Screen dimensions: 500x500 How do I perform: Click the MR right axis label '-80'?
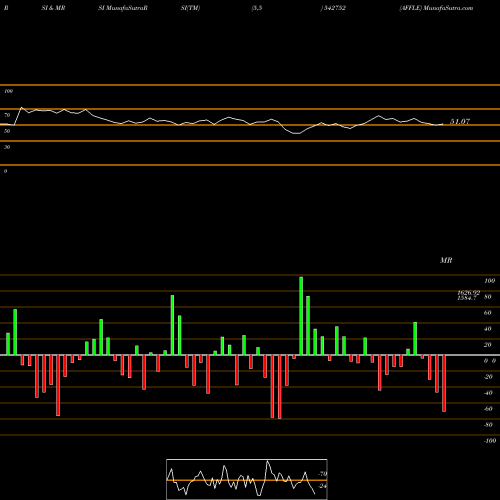coord(488,425)
